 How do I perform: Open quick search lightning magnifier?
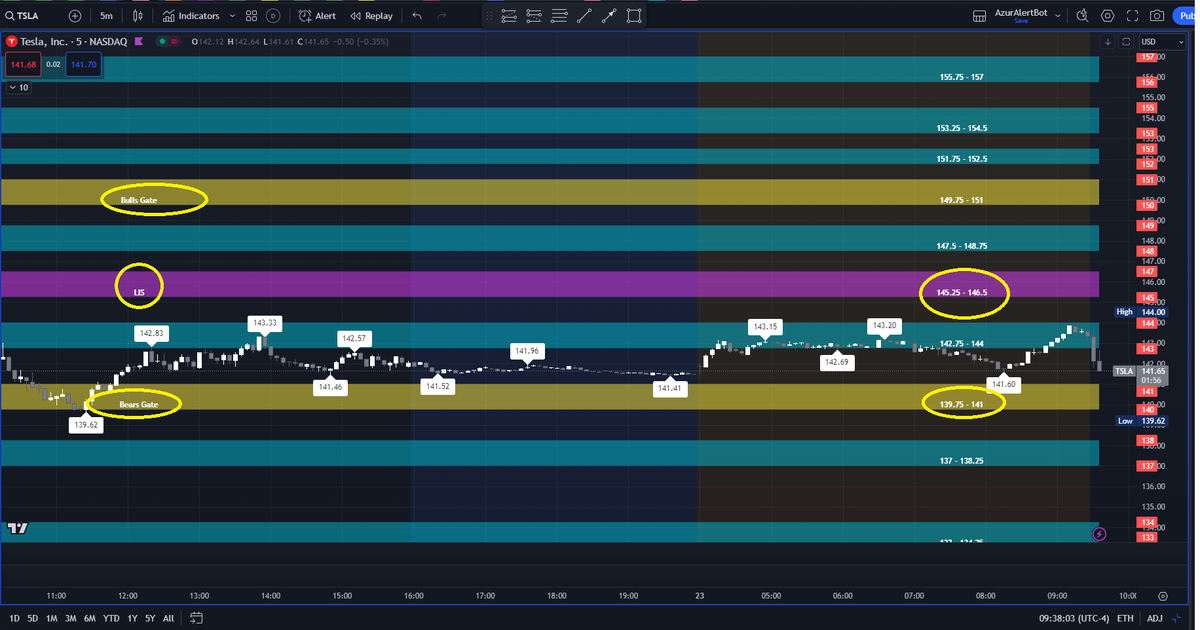(x=1084, y=16)
